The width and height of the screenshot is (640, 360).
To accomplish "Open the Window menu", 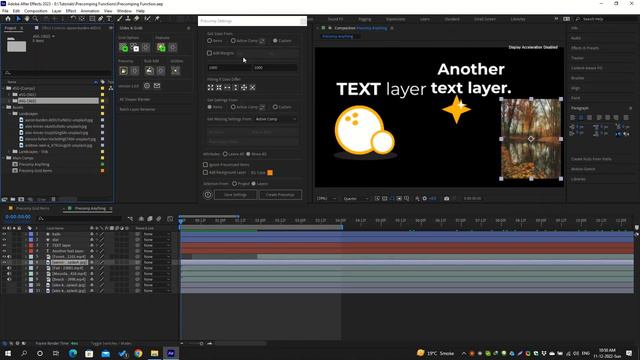I will click(x=124, y=11).
